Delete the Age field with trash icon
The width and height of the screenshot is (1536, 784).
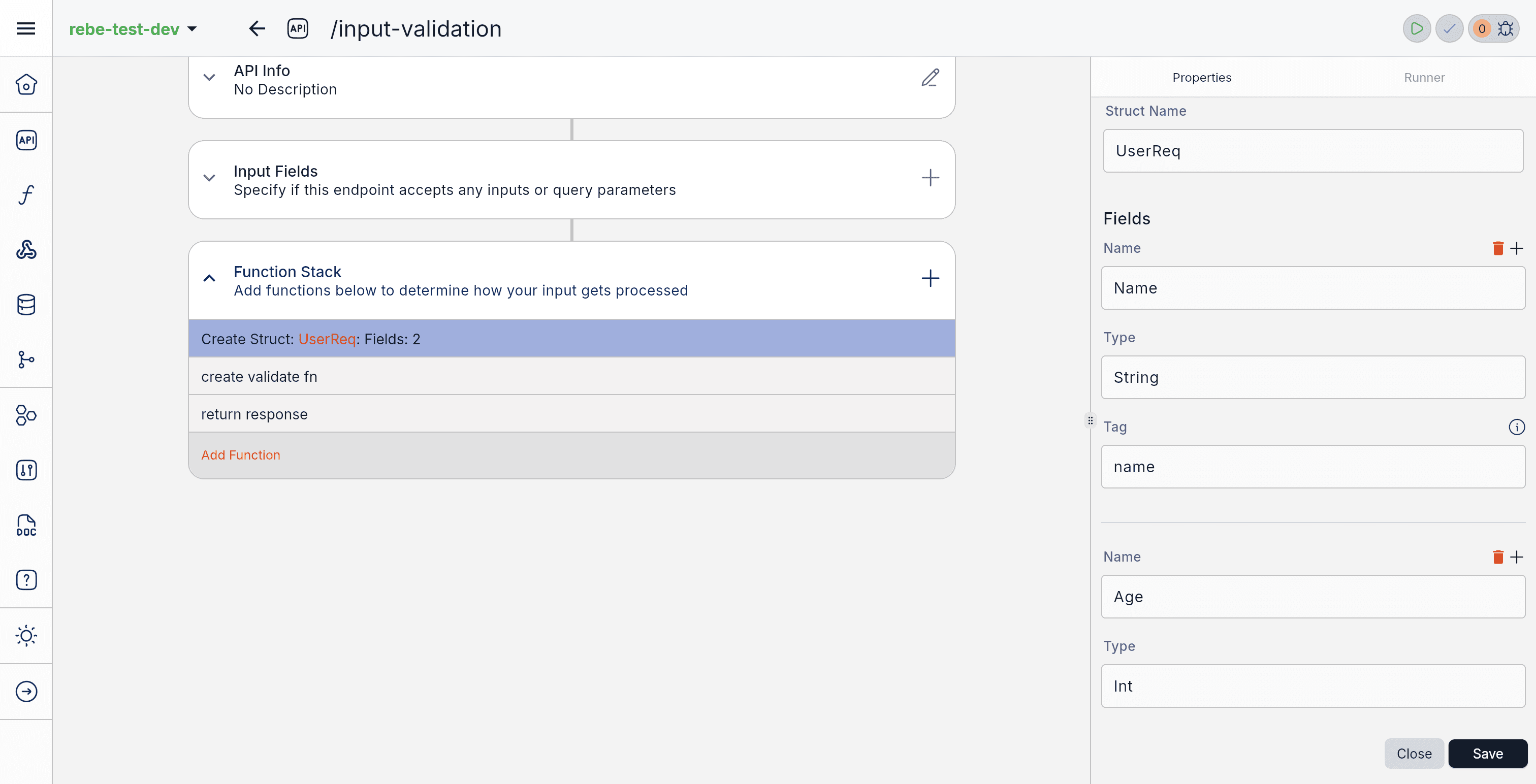[x=1498, y=557]
